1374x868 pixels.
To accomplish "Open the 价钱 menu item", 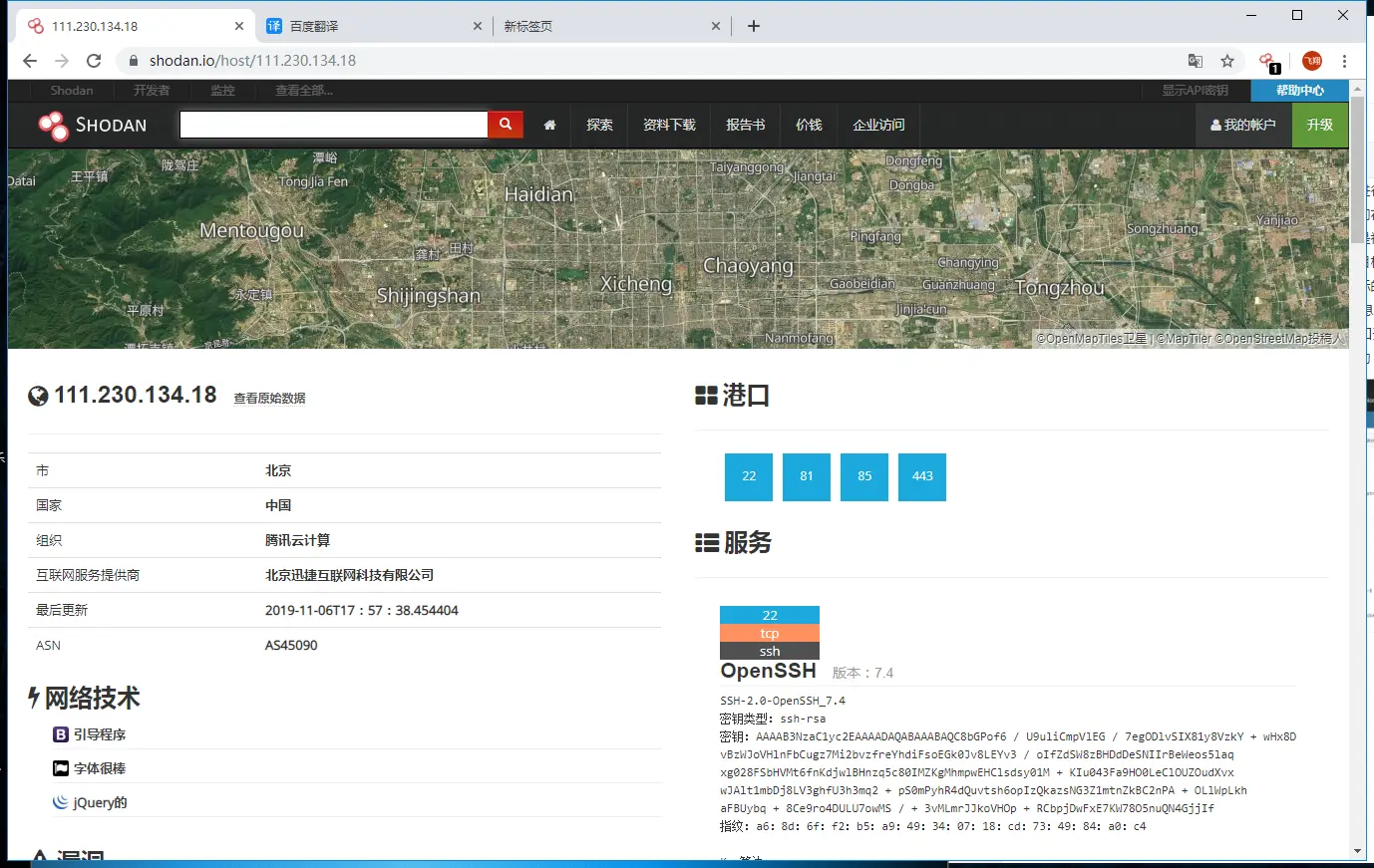I will pos(809,125).
